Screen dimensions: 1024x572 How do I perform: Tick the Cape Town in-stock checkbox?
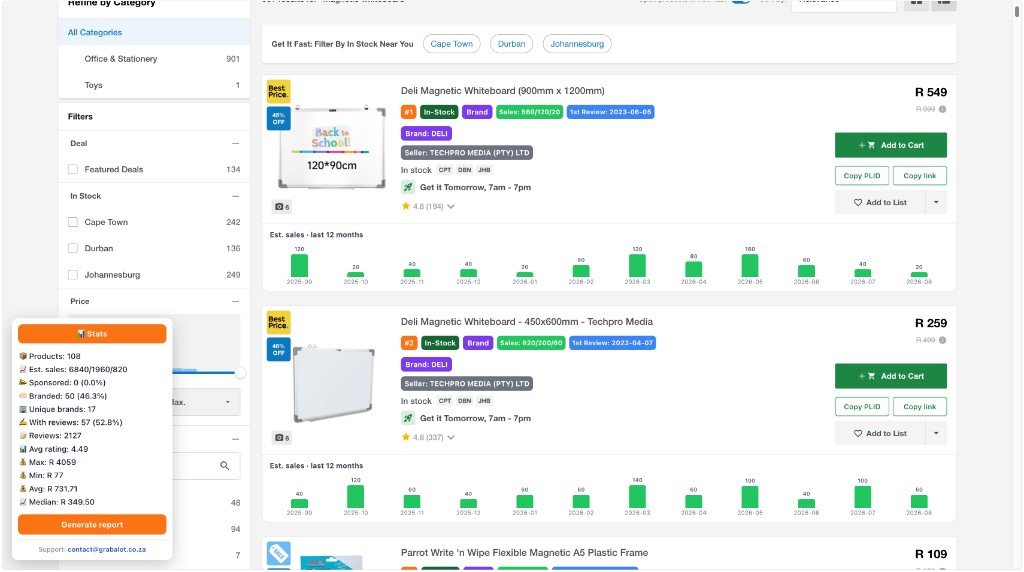pos(73,222)
